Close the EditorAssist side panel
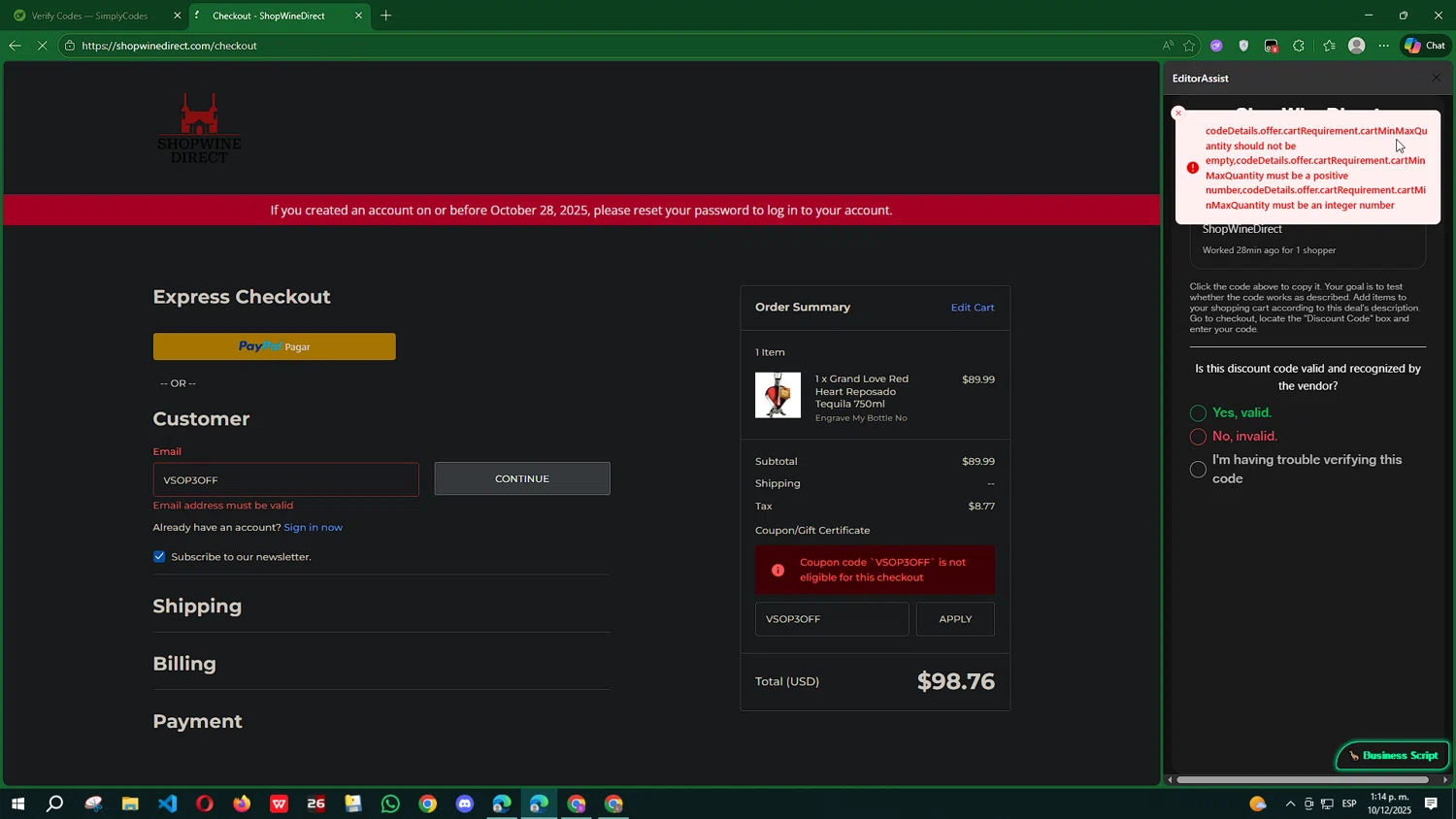This screenshot has width=1456, height=819. click(x=1437, y=78)
